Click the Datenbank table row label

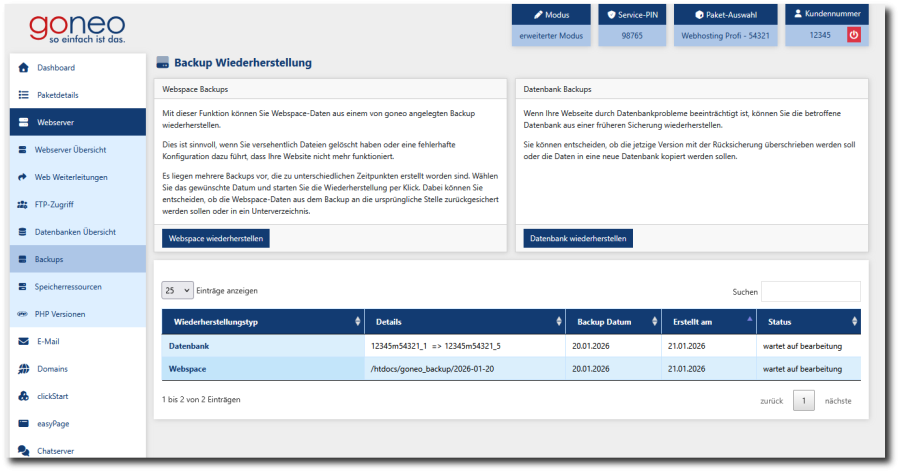[x=189, y=346]
